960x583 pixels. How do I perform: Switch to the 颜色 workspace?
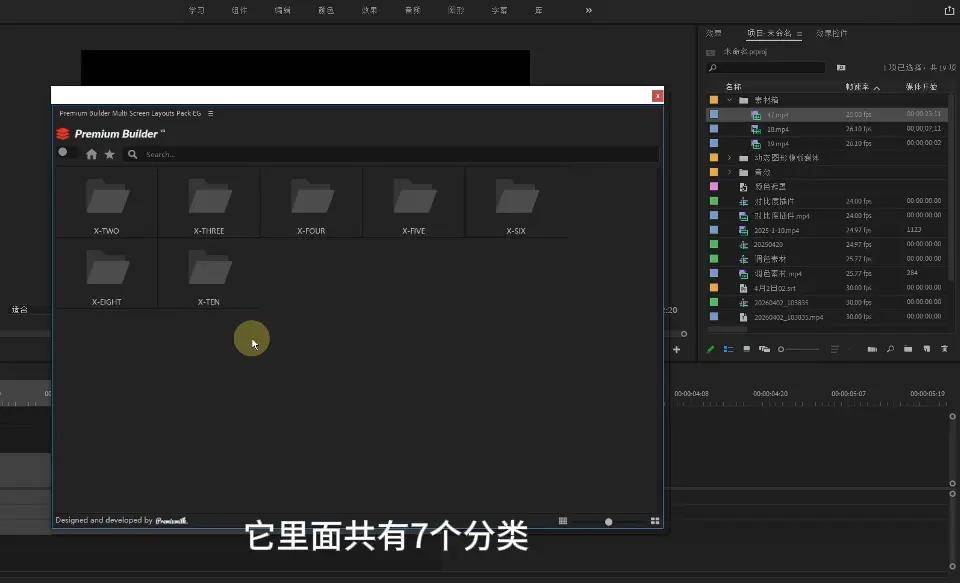coord(326,10)
